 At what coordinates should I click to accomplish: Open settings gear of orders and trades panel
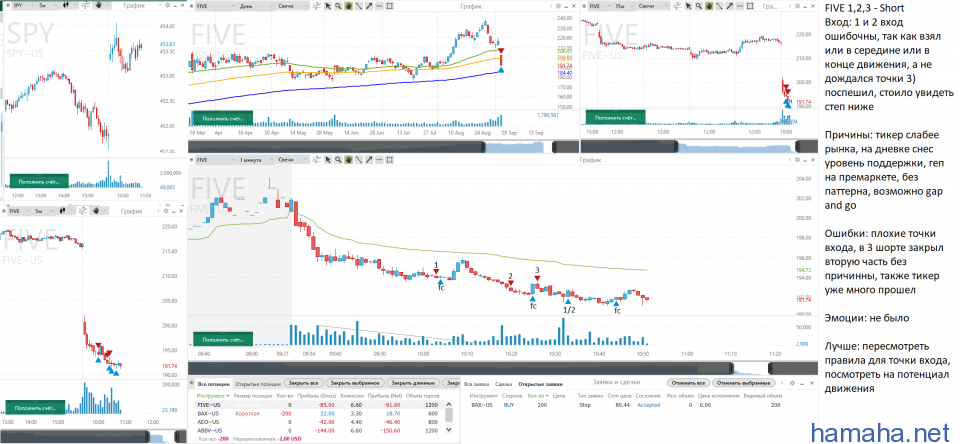pyautogui.click(x=792, y=383)
